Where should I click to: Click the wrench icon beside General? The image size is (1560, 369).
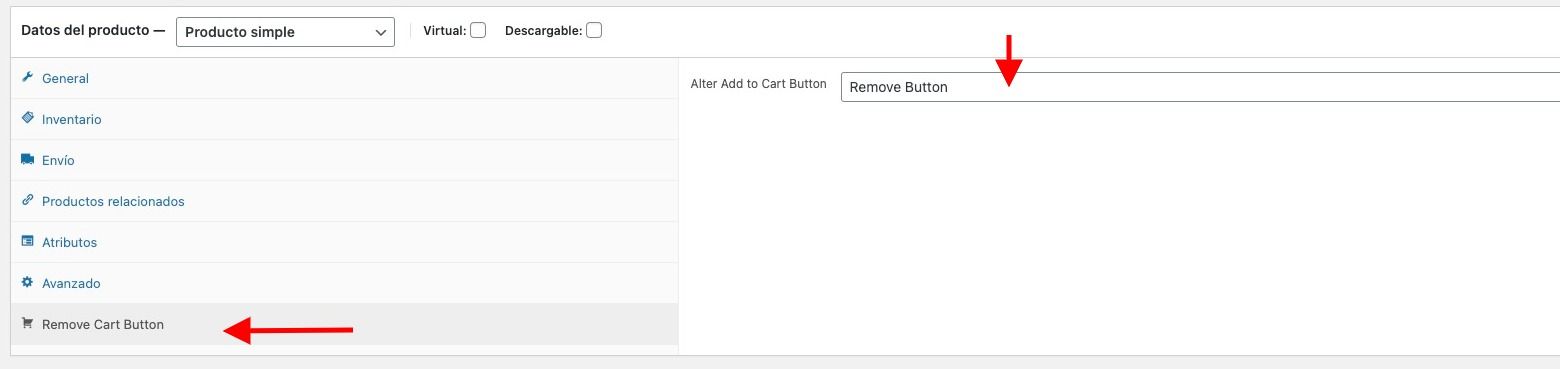tap(28, 78)
